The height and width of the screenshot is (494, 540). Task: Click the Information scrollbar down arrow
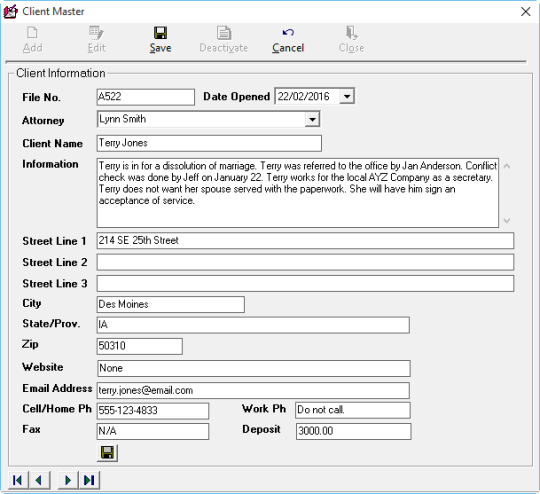(507, 220)
